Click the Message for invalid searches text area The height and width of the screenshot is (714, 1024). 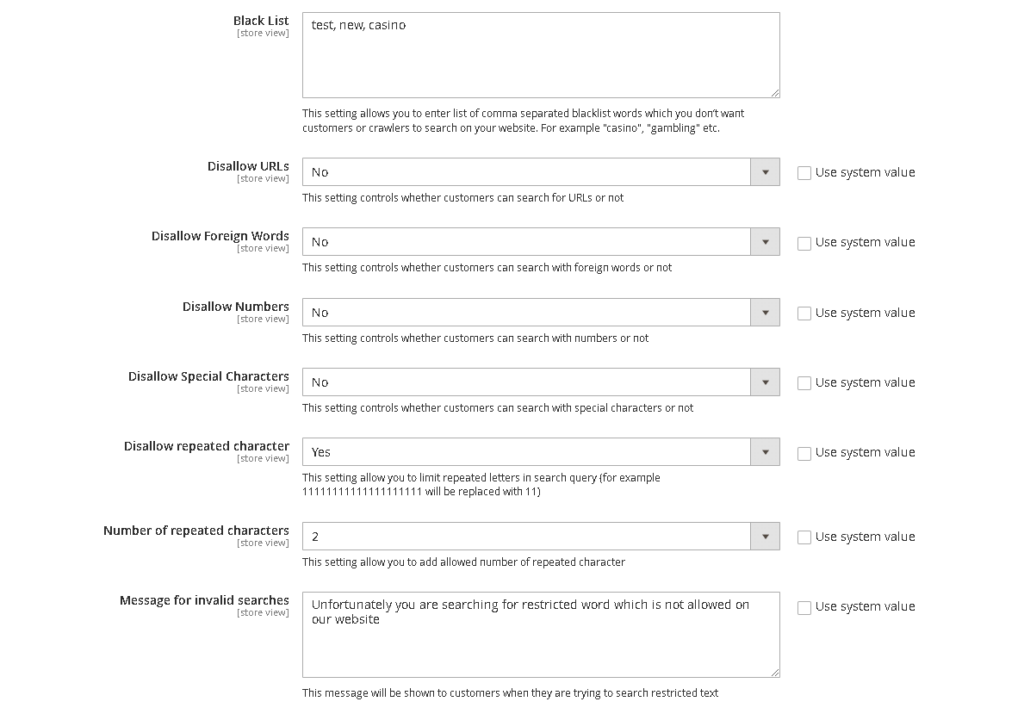[540, 640]
